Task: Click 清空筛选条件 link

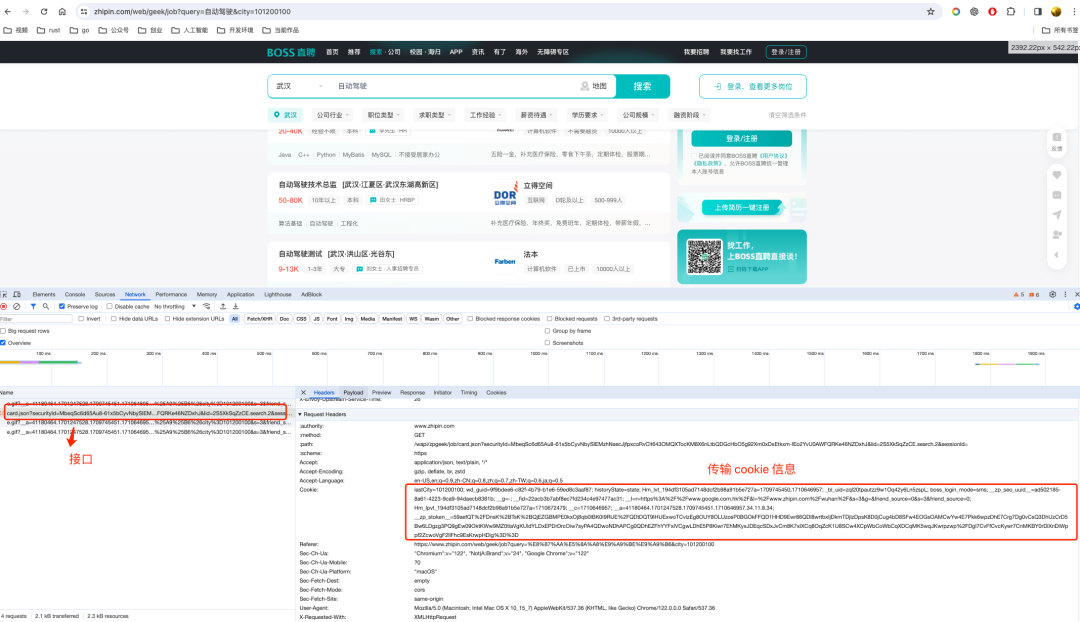Action: 787,115
